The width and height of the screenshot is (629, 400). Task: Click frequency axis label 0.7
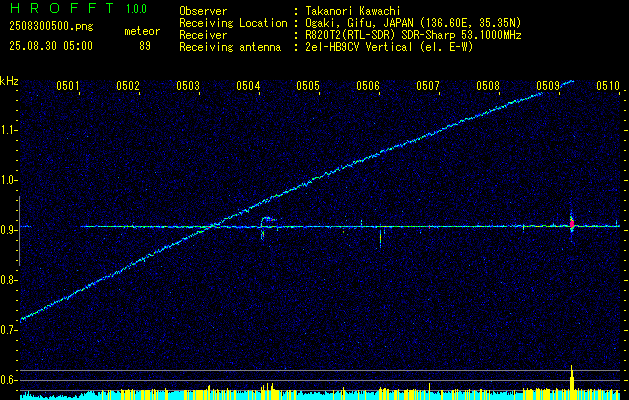pos(8,330)
